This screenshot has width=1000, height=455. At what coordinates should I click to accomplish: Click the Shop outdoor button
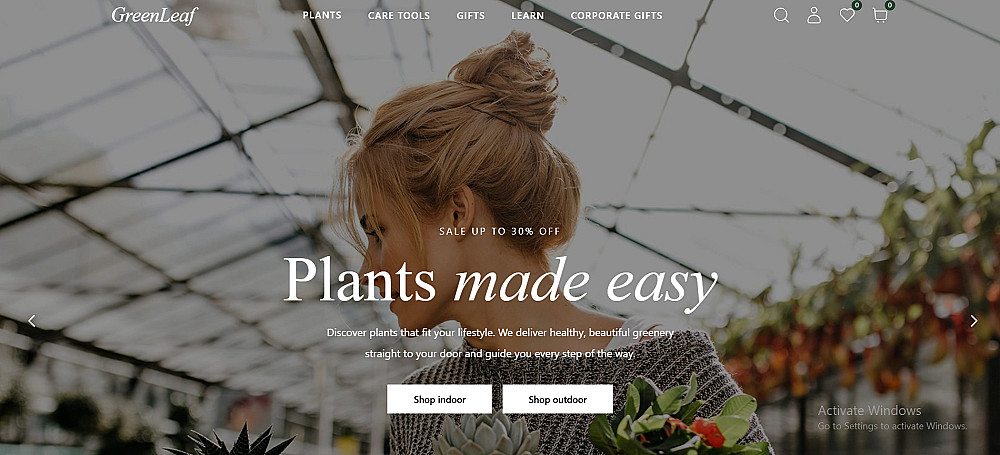[557, 399]
